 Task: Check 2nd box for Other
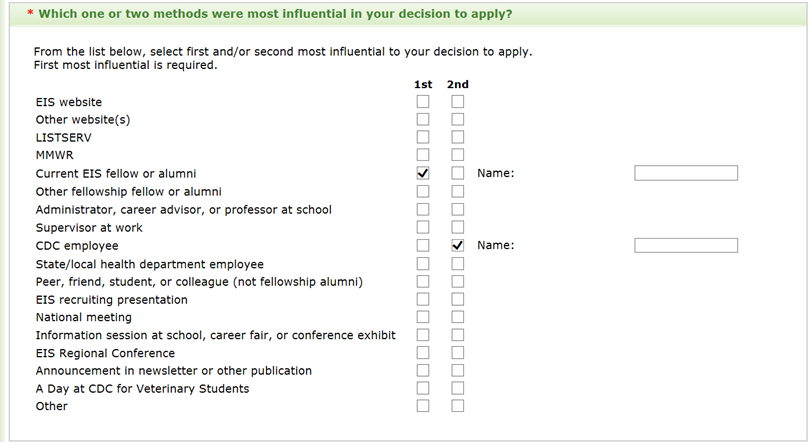(x=457, y=407)
